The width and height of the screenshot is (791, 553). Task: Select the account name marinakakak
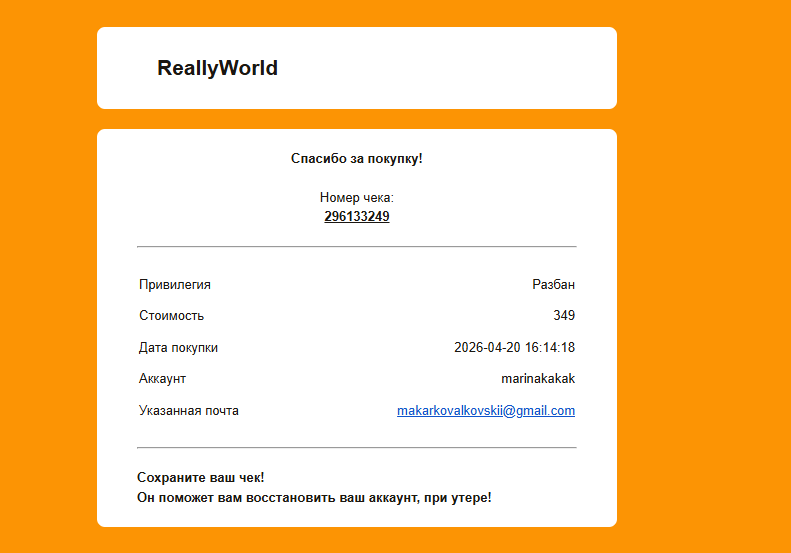pos(537,379)
